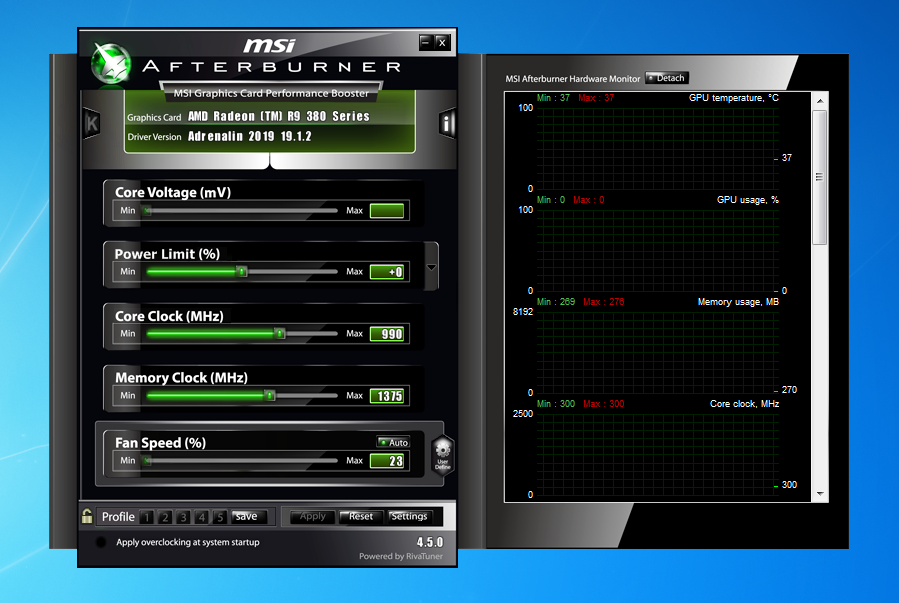This screenshot has height=603, width=899.
Task: Open the Settings dialog
Action: pyautogui.click(x=409, y=516)
